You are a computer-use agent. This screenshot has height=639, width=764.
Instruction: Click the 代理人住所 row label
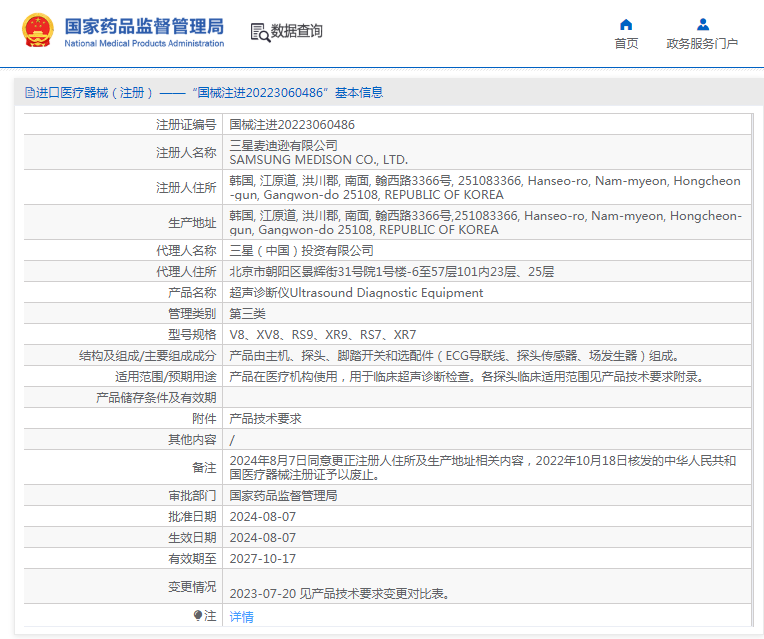(x=186, y=271)
